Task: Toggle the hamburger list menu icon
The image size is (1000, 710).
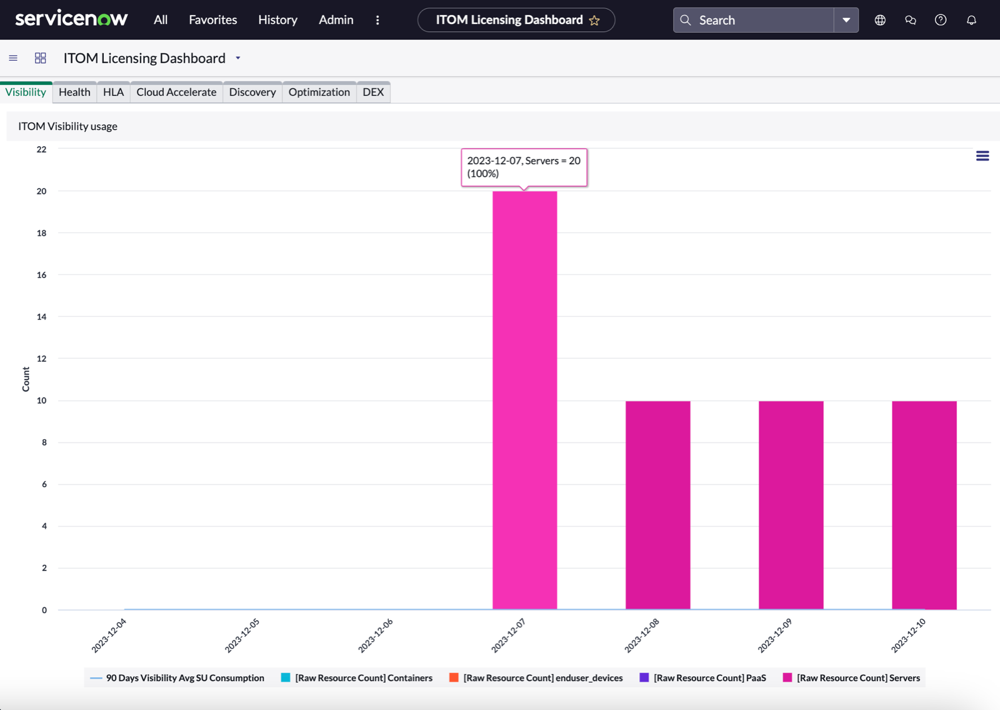Action: point(13,58)
